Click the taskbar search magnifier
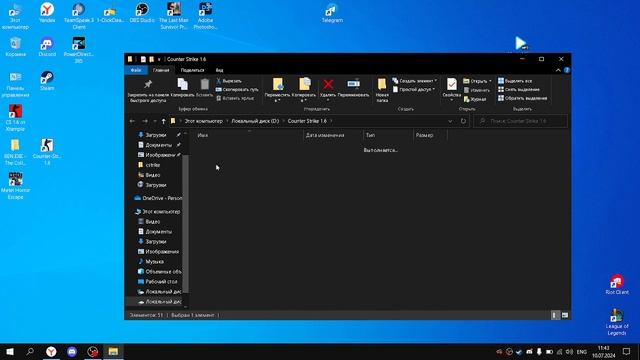This screenshot has width=640, height=360. click(30, 351)
